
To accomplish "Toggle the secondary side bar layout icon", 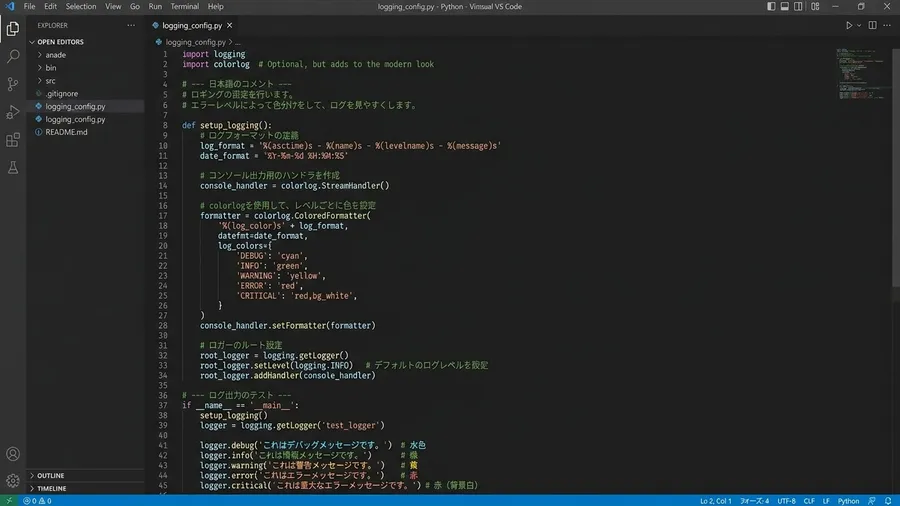I will 798,6.
